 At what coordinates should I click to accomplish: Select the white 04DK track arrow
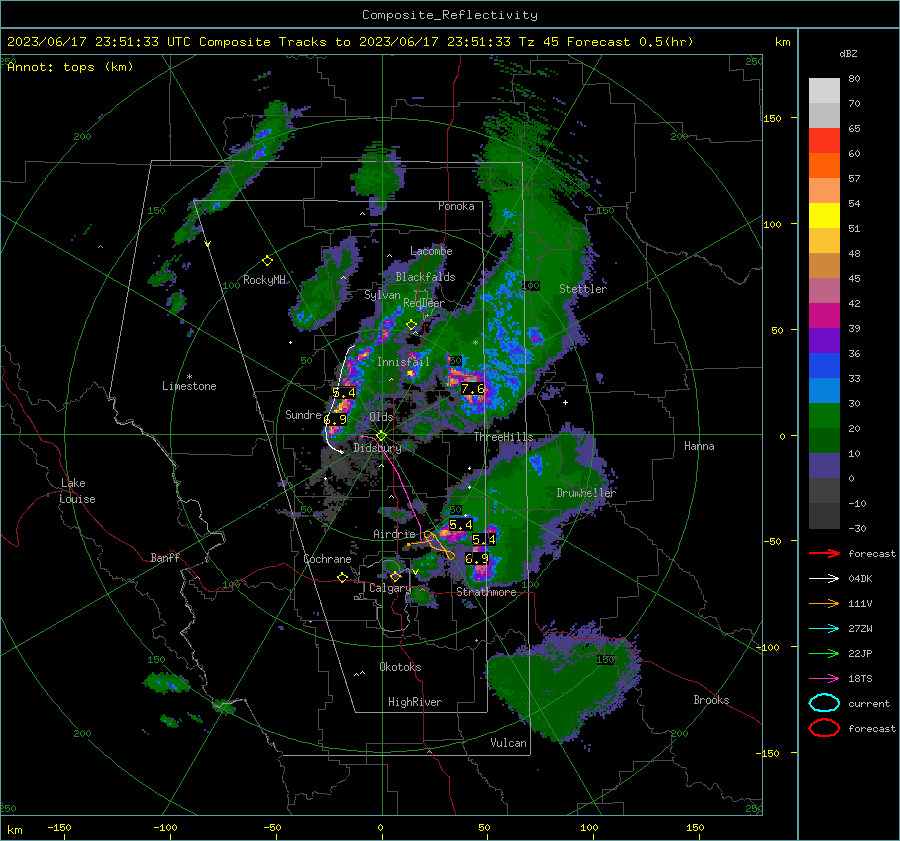click(x=824, y=579)
